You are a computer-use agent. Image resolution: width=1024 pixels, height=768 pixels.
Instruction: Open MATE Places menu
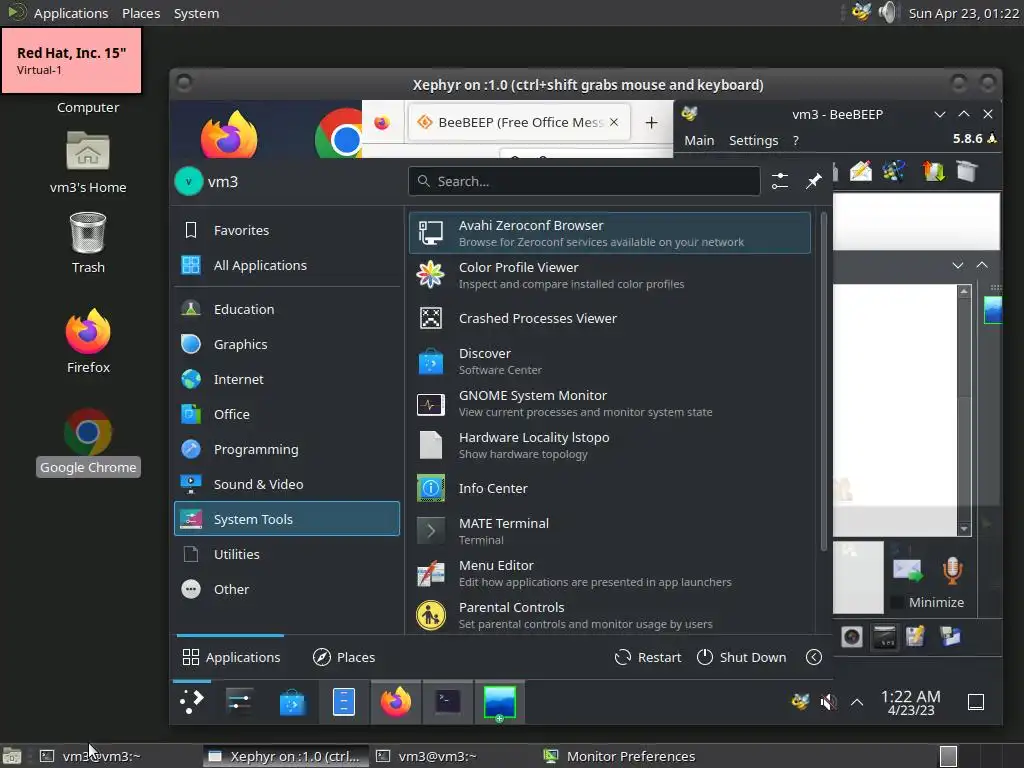[141, 13]
